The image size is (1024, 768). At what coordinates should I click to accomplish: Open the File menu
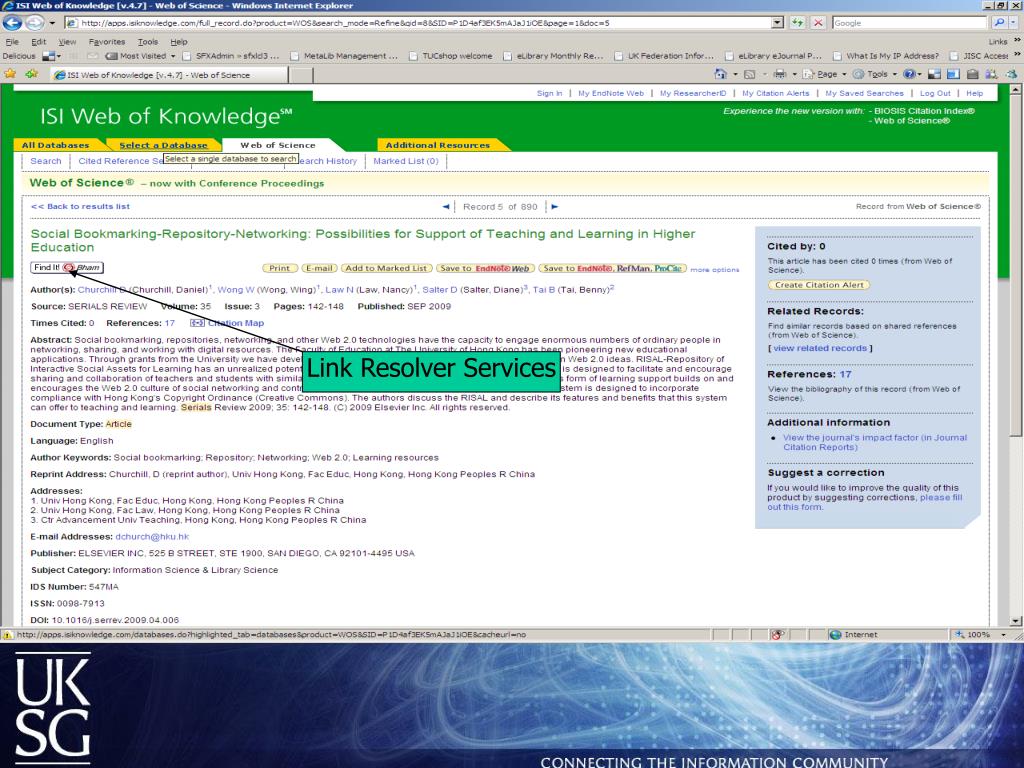click(12, 42)
